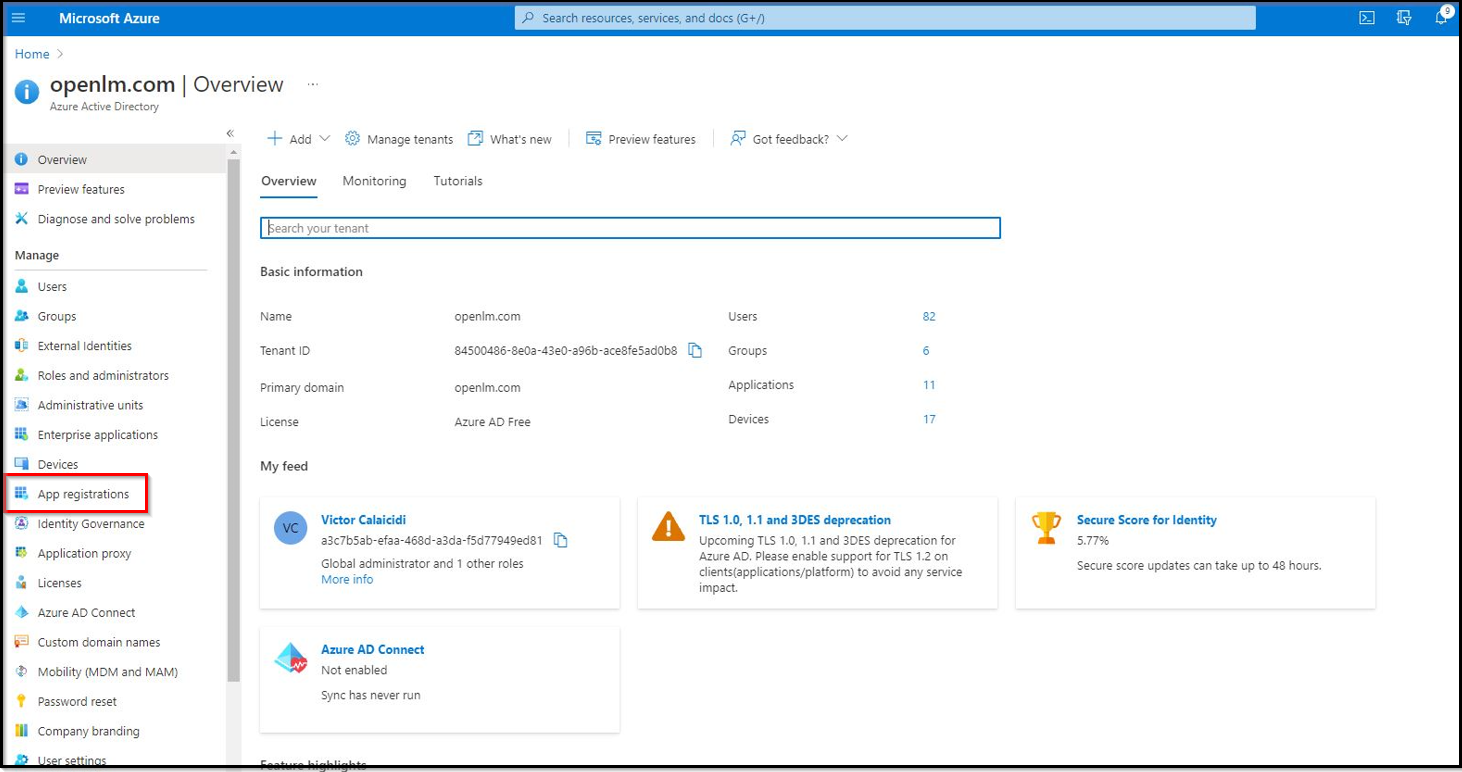Viewport: 1462px width, 772px height.
Task: Copy the Tenant ID to clipboard
Action: click(x=695, y=351)
